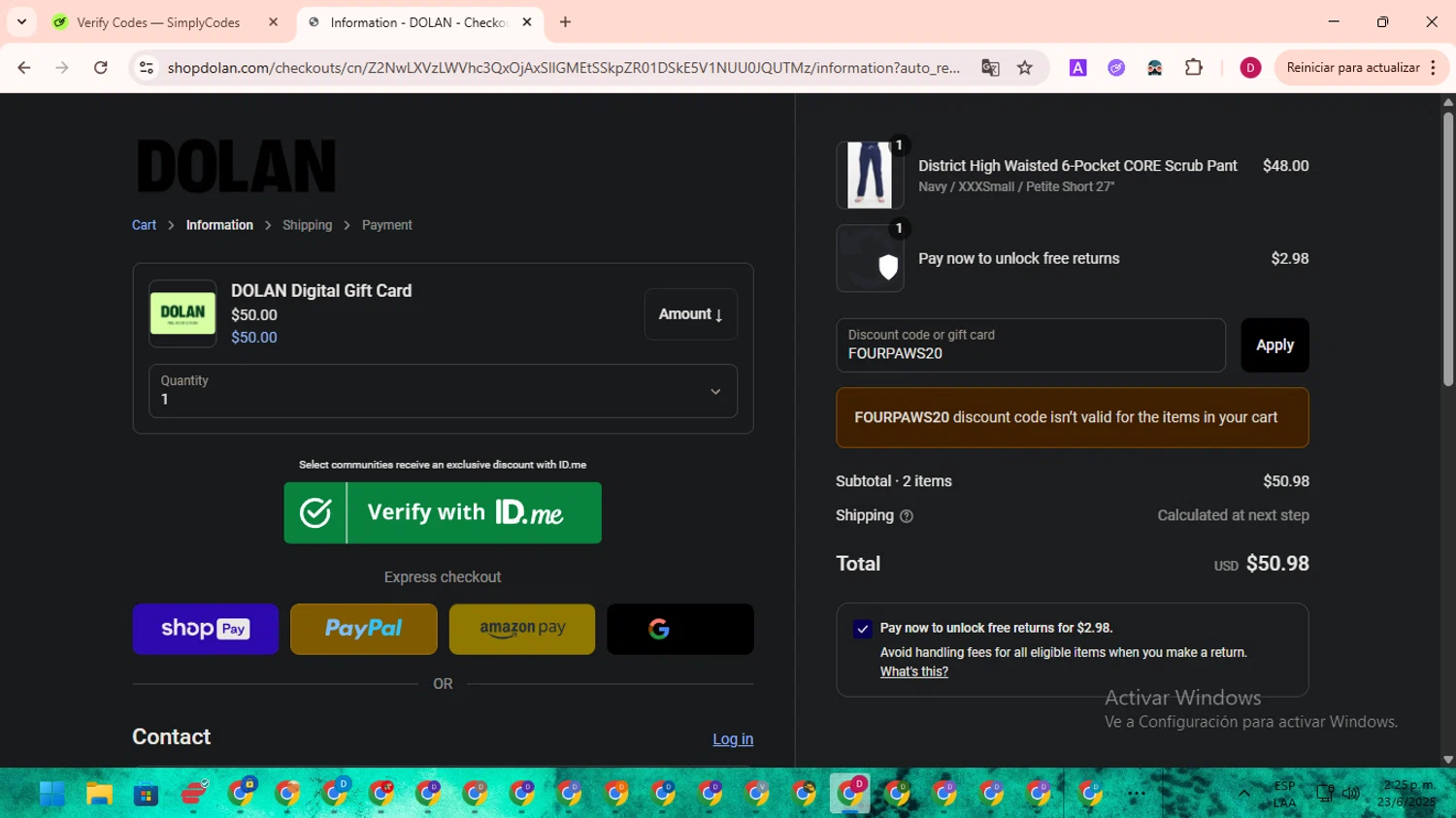Screen dimensions: 1456x818
Task: Open a new browser tab
Action: click(565, 22)
